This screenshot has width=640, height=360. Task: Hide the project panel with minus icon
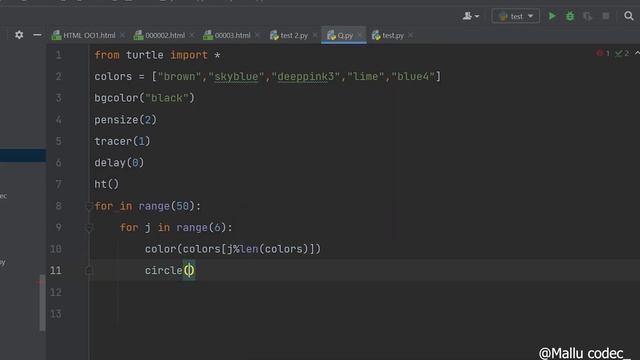click(x=37, y=35)
